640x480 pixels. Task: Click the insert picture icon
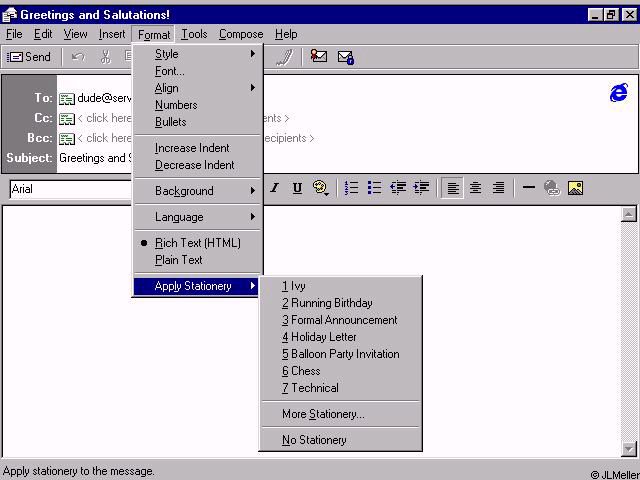click(x=575, y=188)
